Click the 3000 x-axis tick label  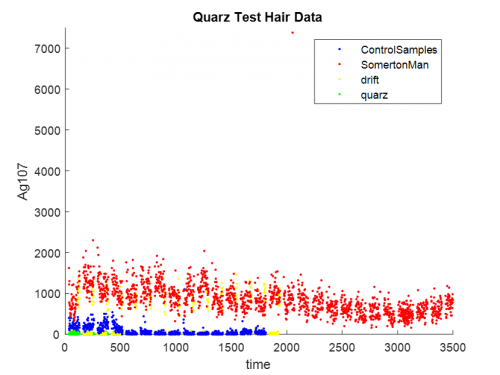tap(397, 348)
